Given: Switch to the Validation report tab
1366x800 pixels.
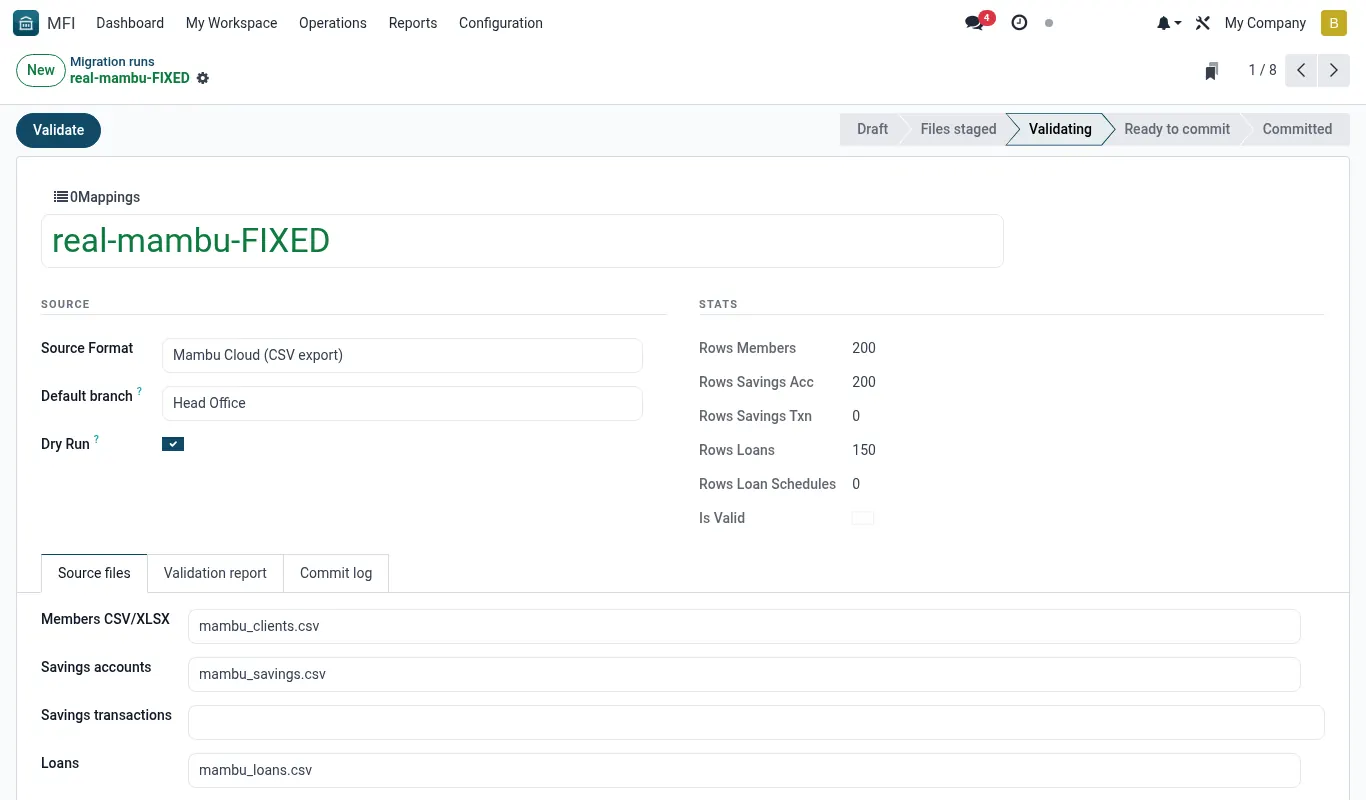Looking at the screenshot, I should pos(215,573).
